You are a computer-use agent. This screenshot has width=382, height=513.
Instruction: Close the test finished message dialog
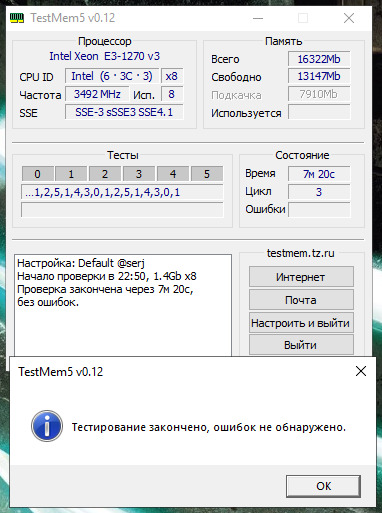point(361,371)
